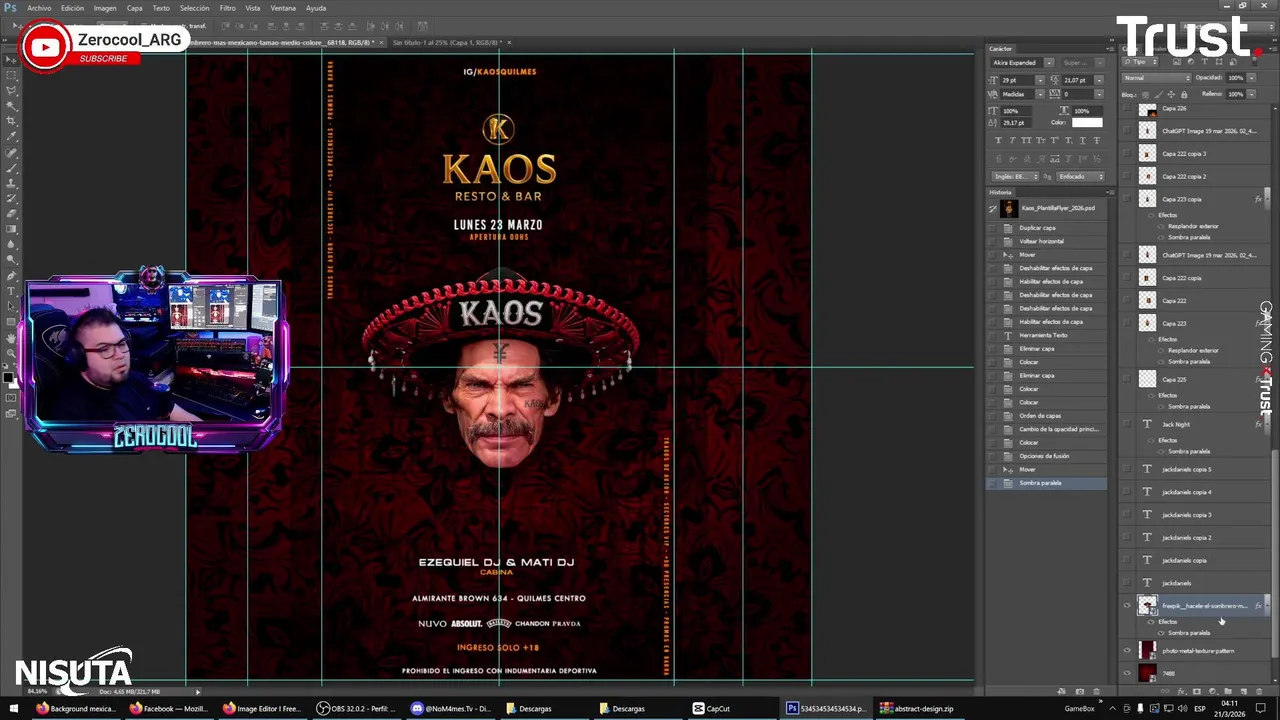Open the Akira Expanded font family dropdown
1280x720 pixels.
(x=1049, y=63)
